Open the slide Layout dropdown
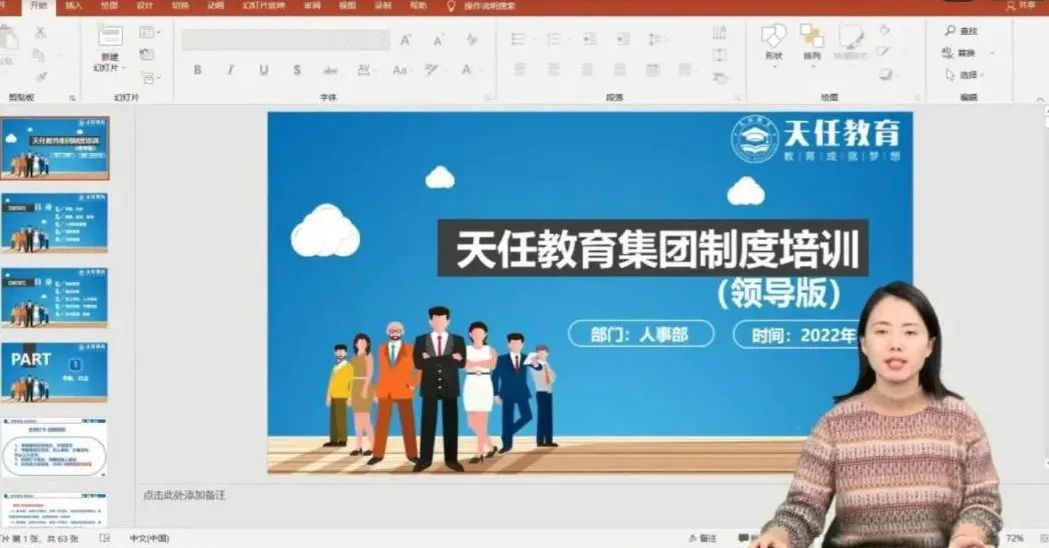The width and height of the screenshot is (1049, 548). [x=149, y=32]
